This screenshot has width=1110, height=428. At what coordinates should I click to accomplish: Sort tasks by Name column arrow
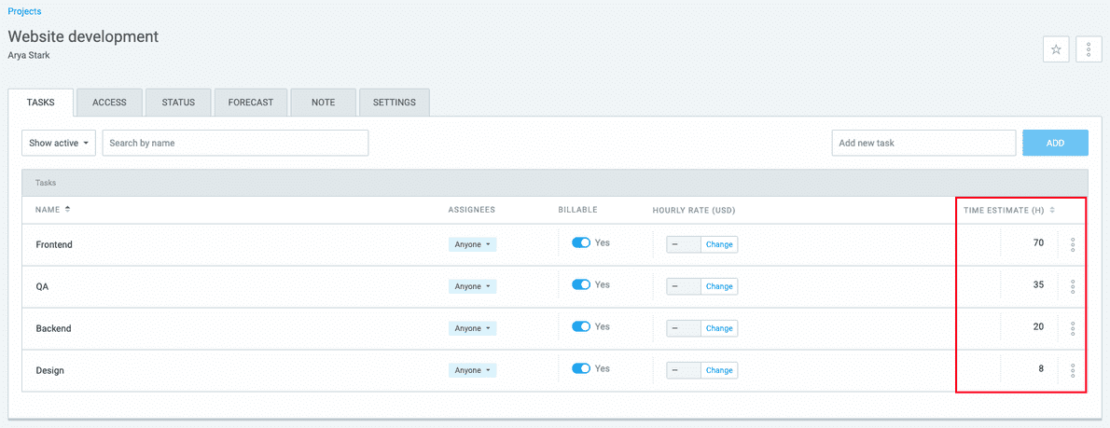pyautogui.click(x=68, y=210)
